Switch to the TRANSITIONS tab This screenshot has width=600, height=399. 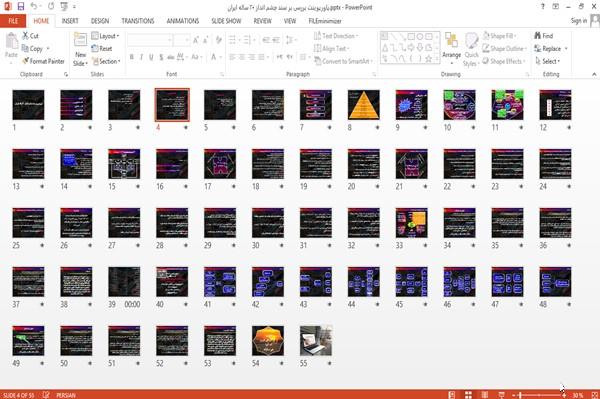pos(138,21)
